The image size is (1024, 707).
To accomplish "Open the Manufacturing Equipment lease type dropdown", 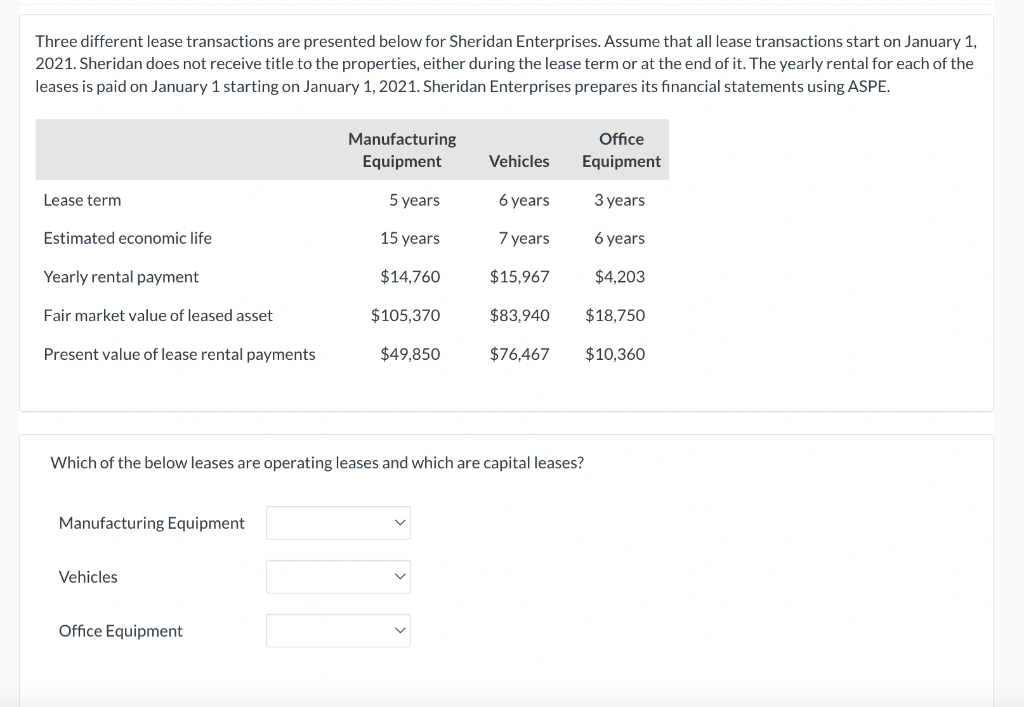I will coord(338,523).
